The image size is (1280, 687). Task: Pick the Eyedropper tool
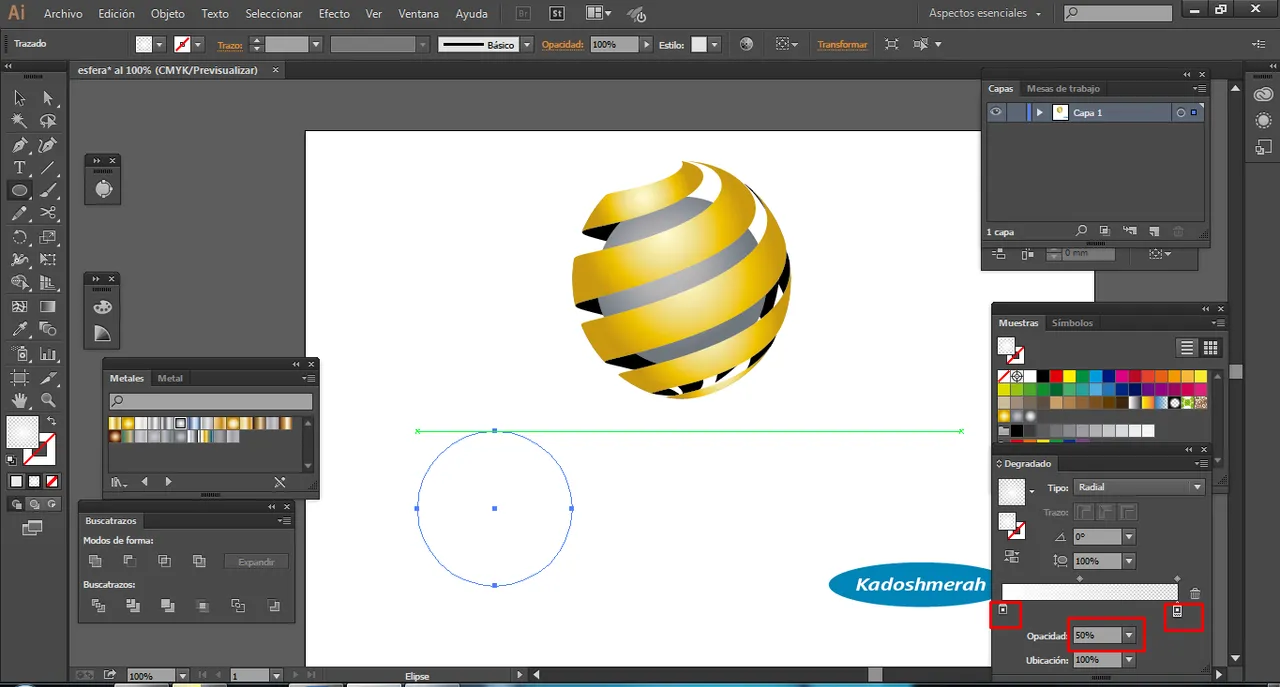(19, 328)
